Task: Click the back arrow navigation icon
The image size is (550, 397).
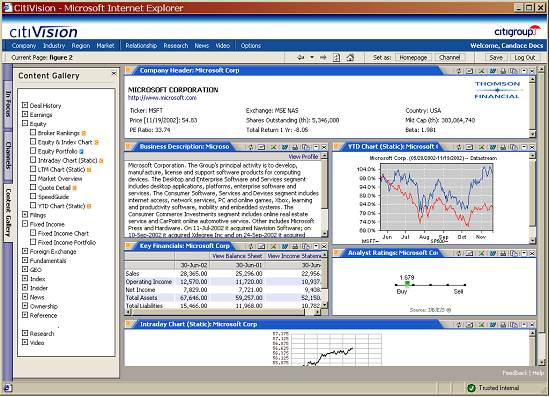Action: [301, 58]
